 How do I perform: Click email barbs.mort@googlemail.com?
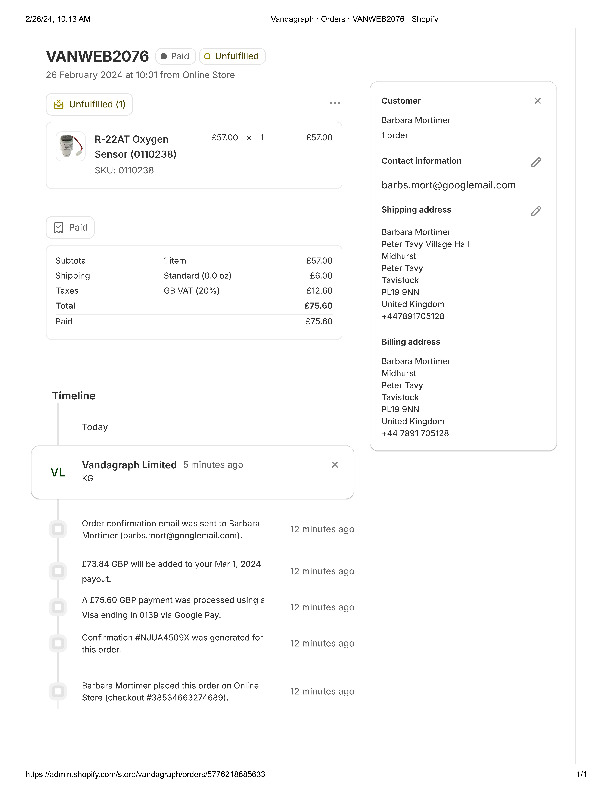pos(448,185)
